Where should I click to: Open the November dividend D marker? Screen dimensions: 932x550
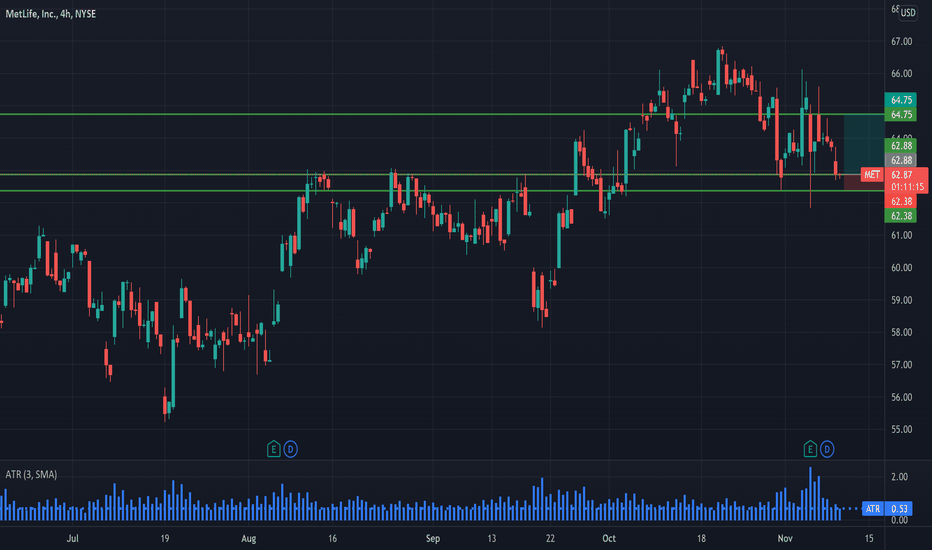coord(827,449)
